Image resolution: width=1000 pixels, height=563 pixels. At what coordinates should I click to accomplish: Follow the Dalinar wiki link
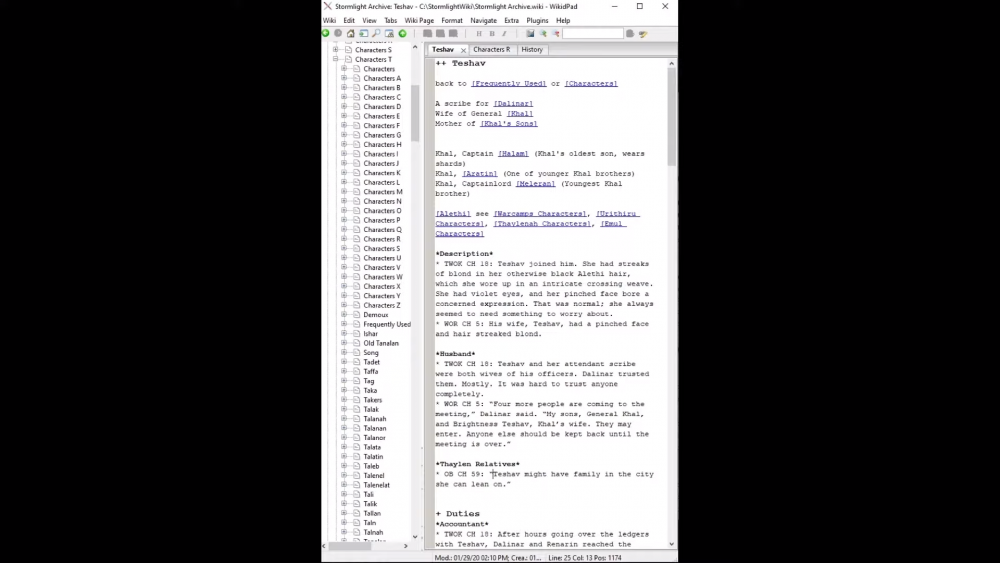pos(513,103)
